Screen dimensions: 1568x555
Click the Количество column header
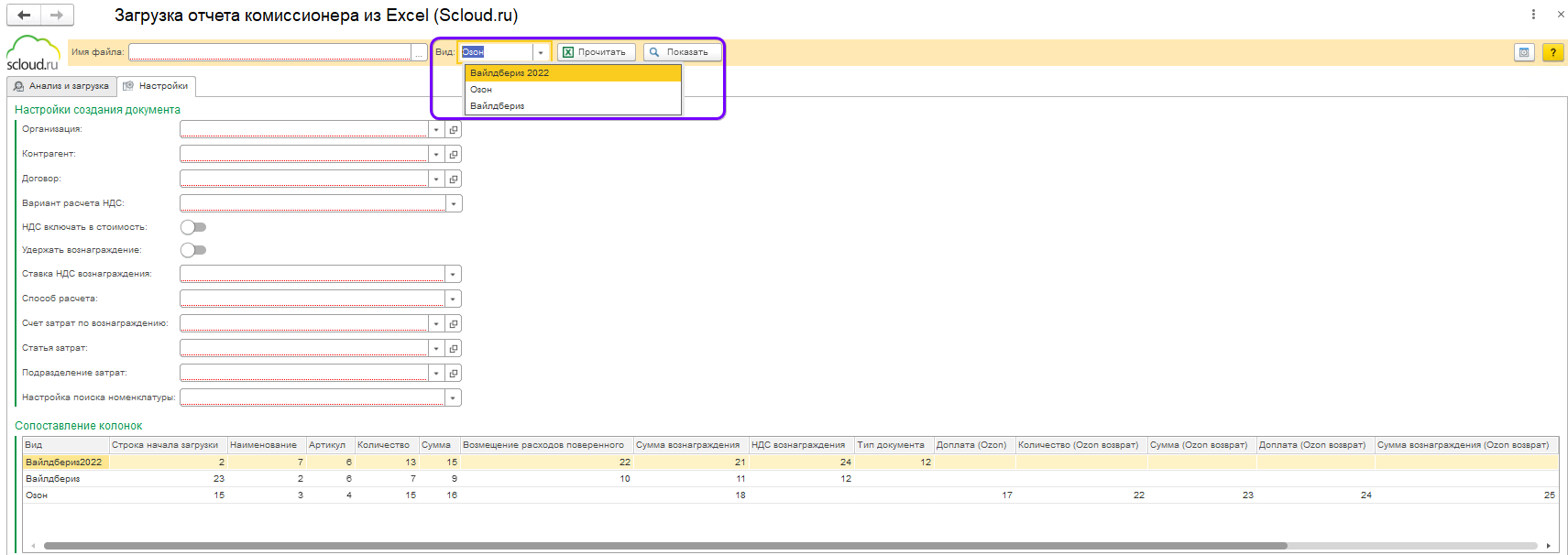387,445
